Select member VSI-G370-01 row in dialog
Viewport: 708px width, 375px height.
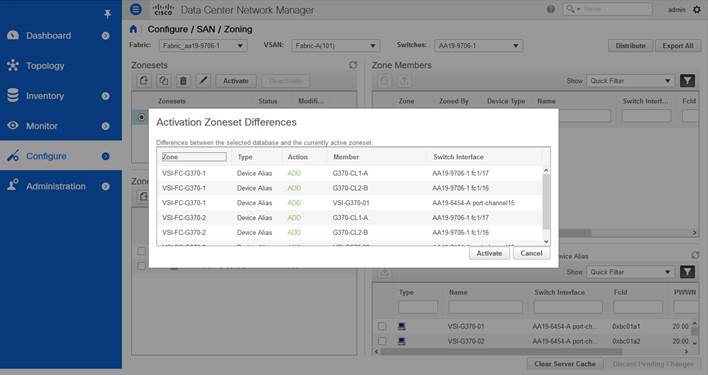(x=350, y=203)
